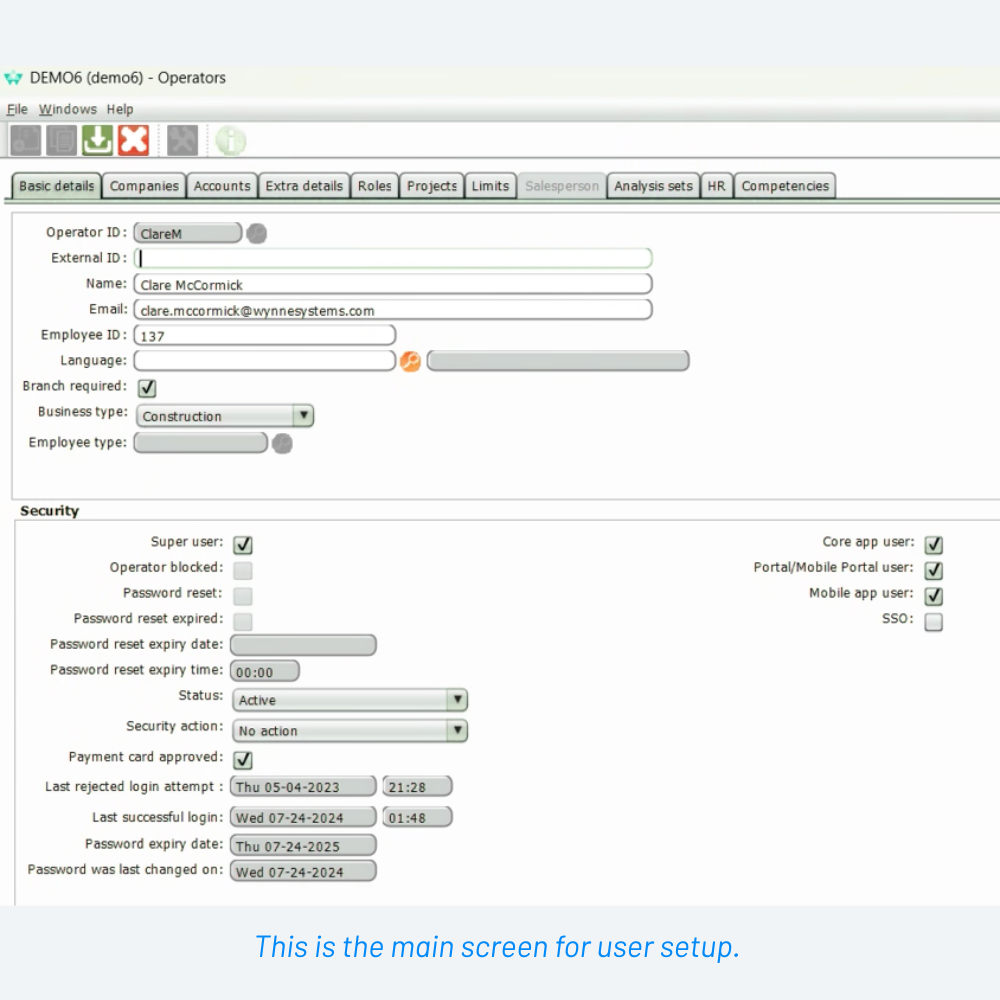Expand the Business type dropdown
Viewport: 1000px width, 1000px height.
pos(302,416)
